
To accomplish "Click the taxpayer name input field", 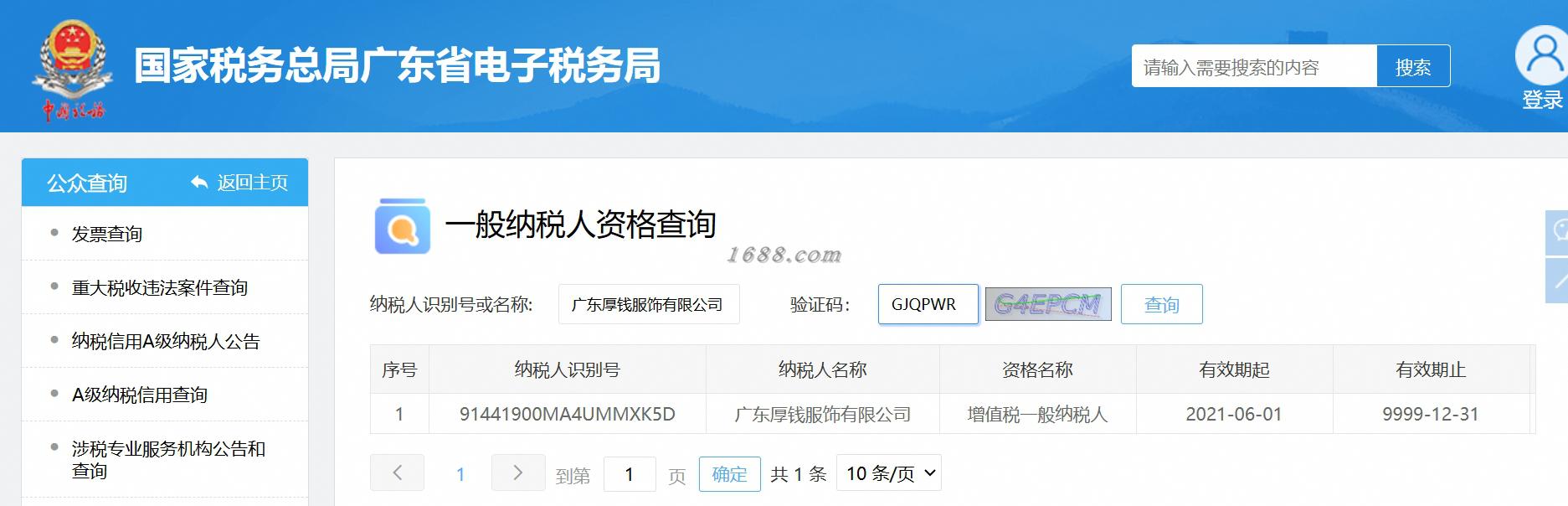I will click(649, 304).
